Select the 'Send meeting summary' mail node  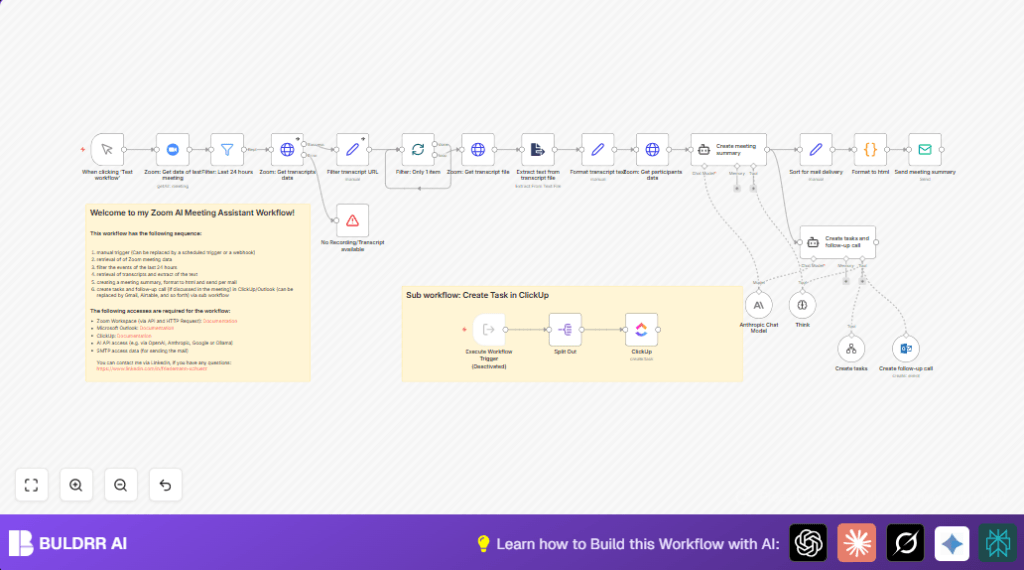coord(925,150)
